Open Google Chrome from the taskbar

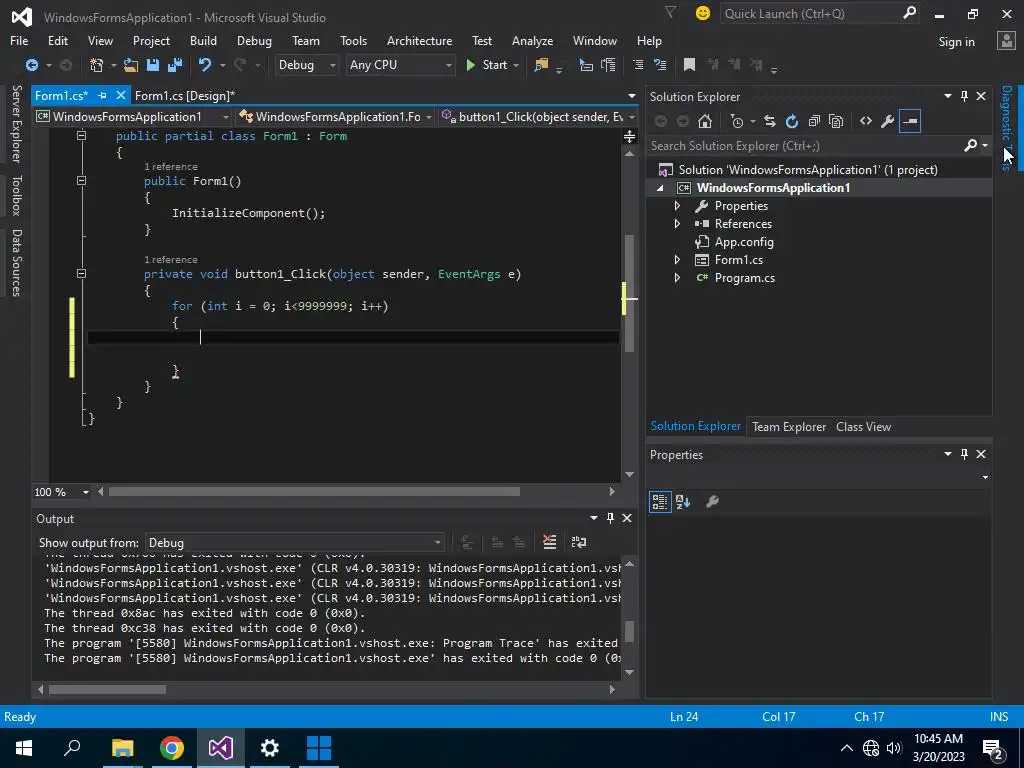click(172, 748)
